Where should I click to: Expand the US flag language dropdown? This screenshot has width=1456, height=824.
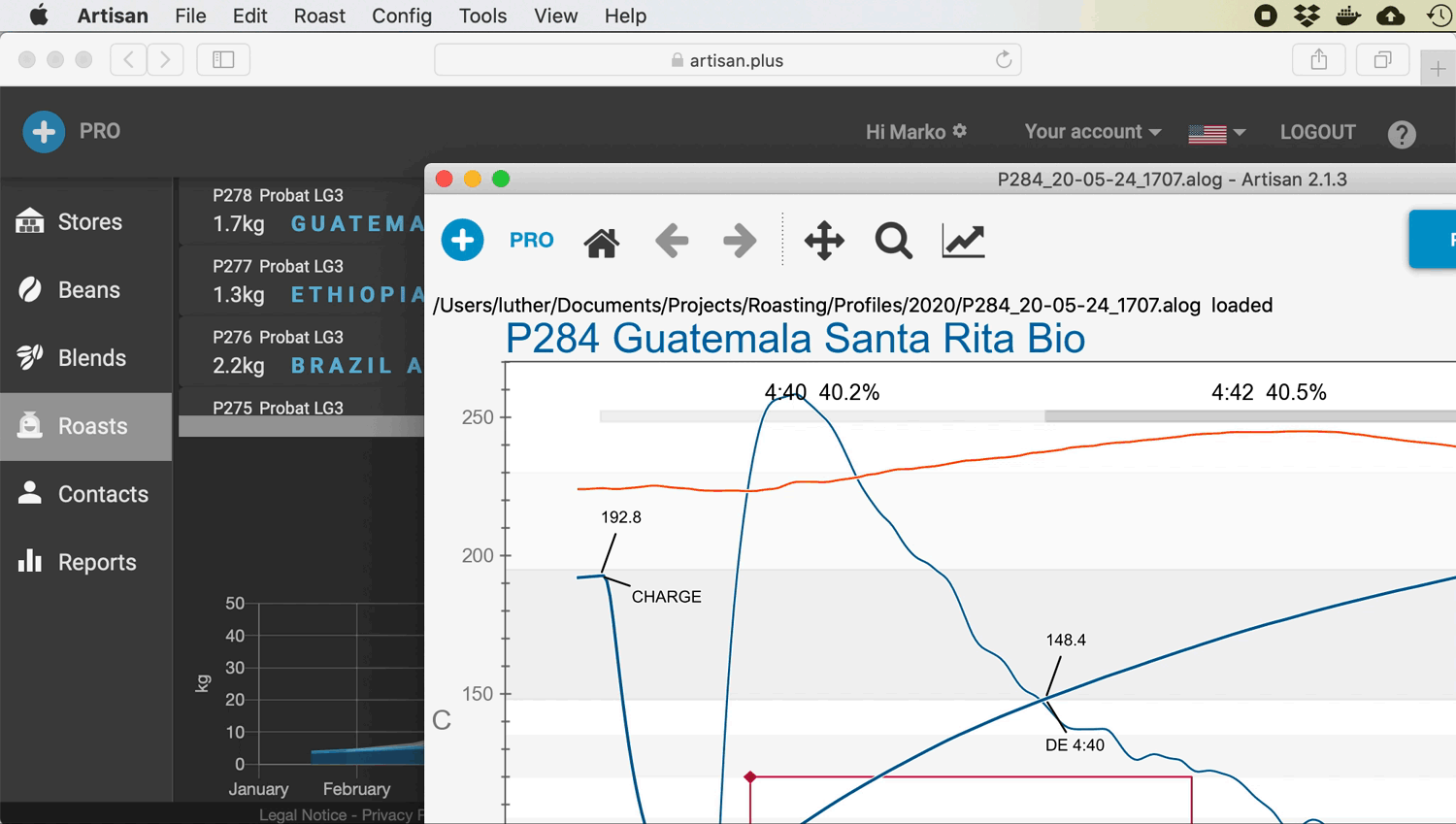1217,133
